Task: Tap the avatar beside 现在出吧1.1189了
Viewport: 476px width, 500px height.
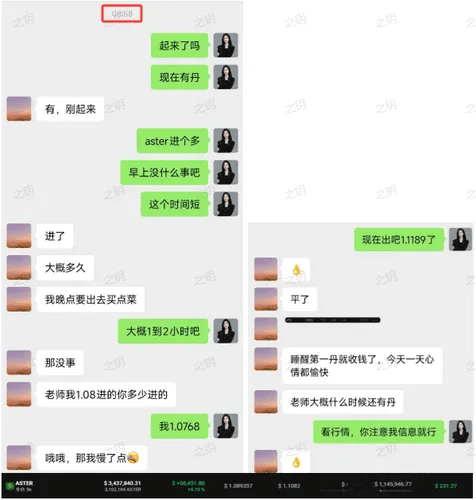Action: tap(460, 239)
